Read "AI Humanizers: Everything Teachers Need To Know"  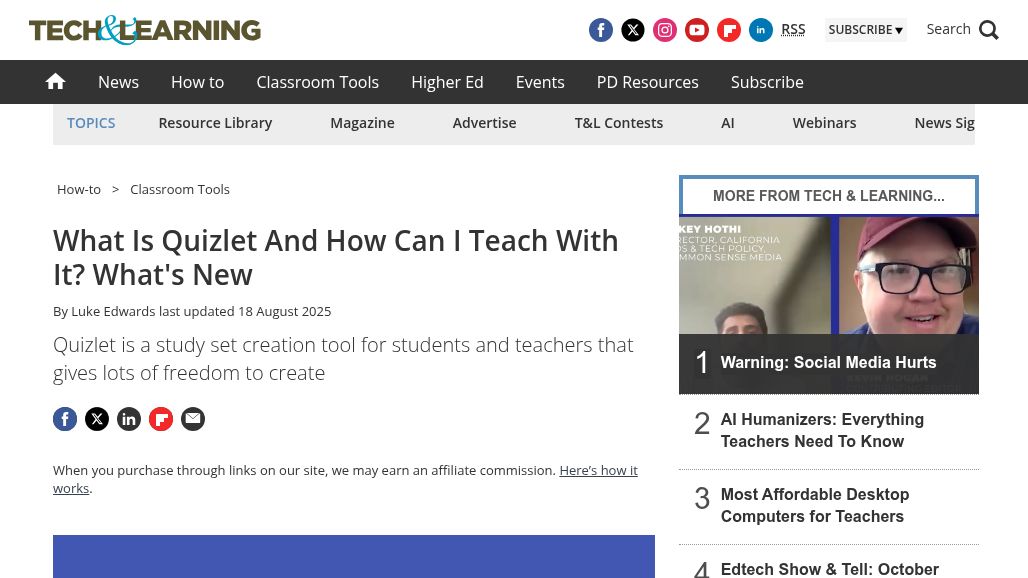[822, 431]
